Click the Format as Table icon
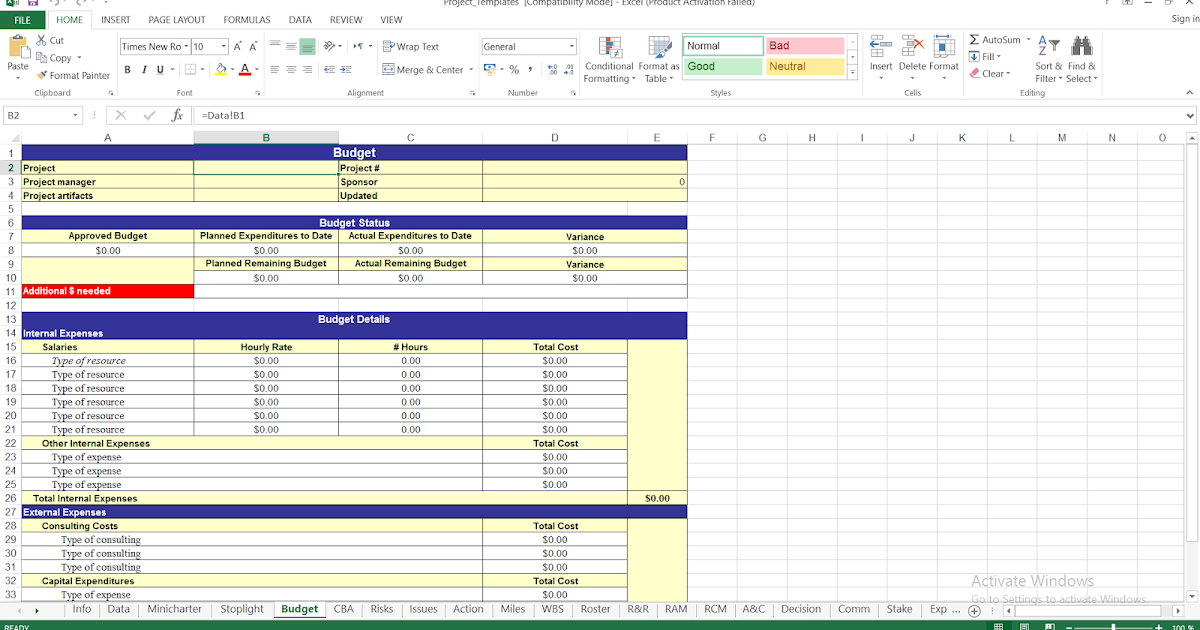 [x=658, y=58]
